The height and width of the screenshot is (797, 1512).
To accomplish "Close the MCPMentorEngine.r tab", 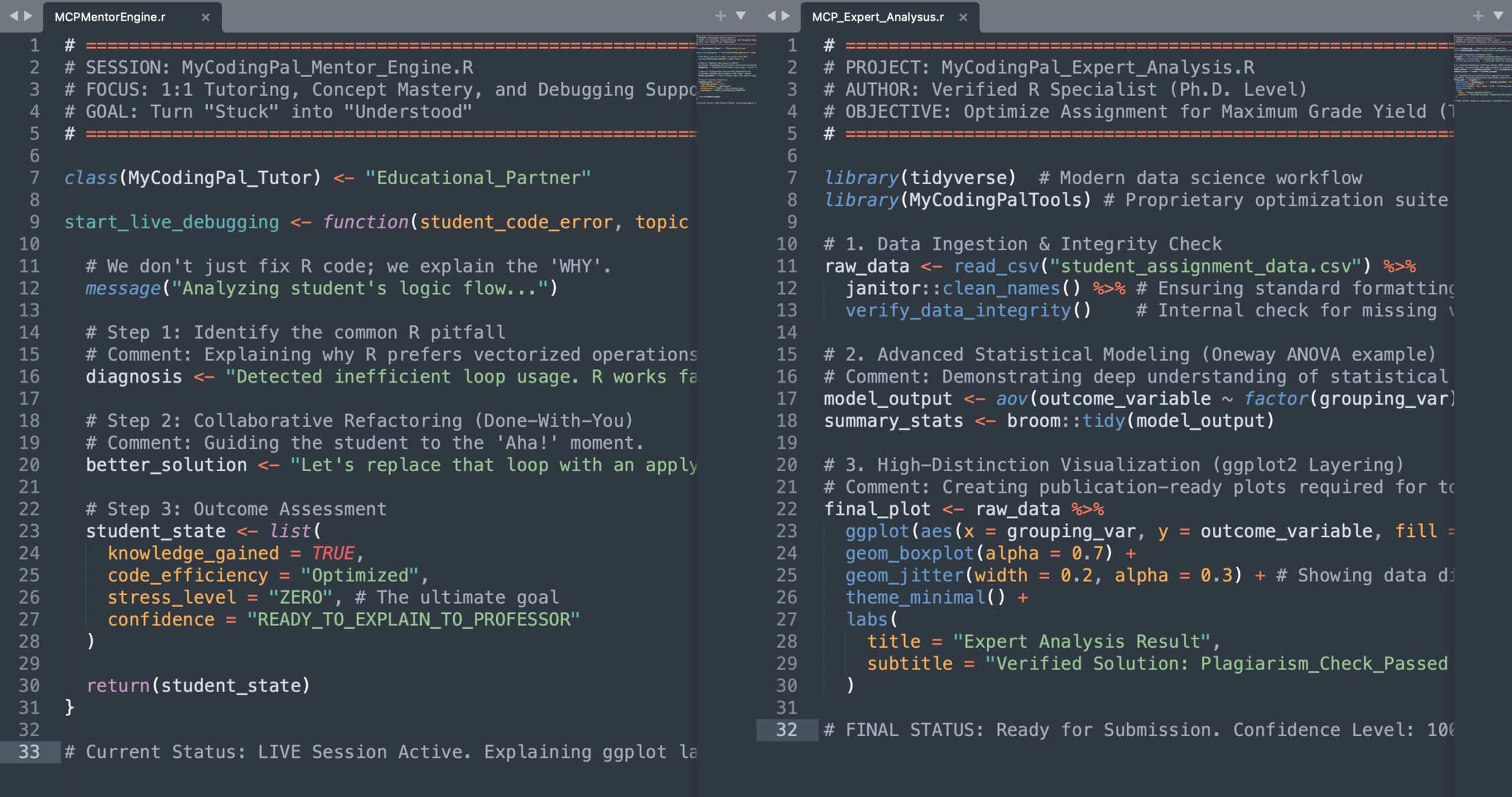I will 206,17.
